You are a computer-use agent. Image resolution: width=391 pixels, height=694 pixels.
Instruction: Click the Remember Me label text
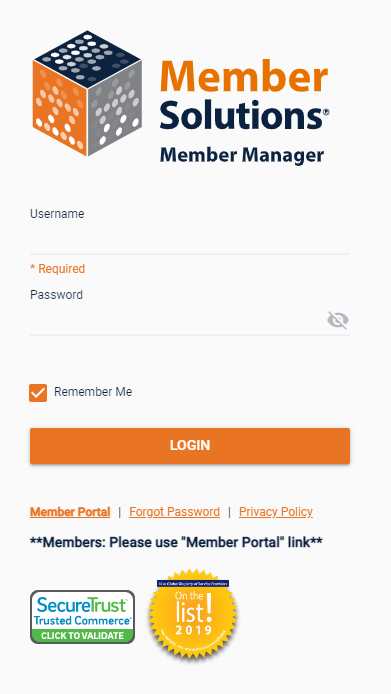pos(93,392)
